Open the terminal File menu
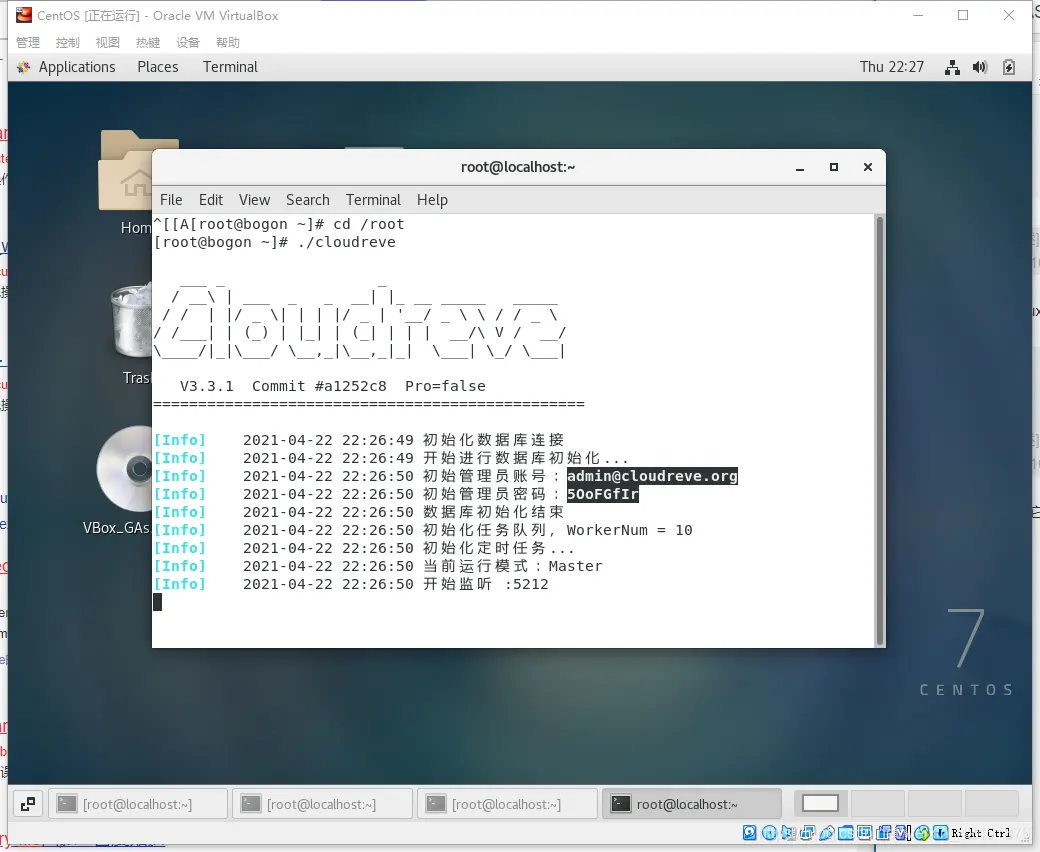Image resolution: width=1040 pixels, height=852 pixels. [171, 200]
